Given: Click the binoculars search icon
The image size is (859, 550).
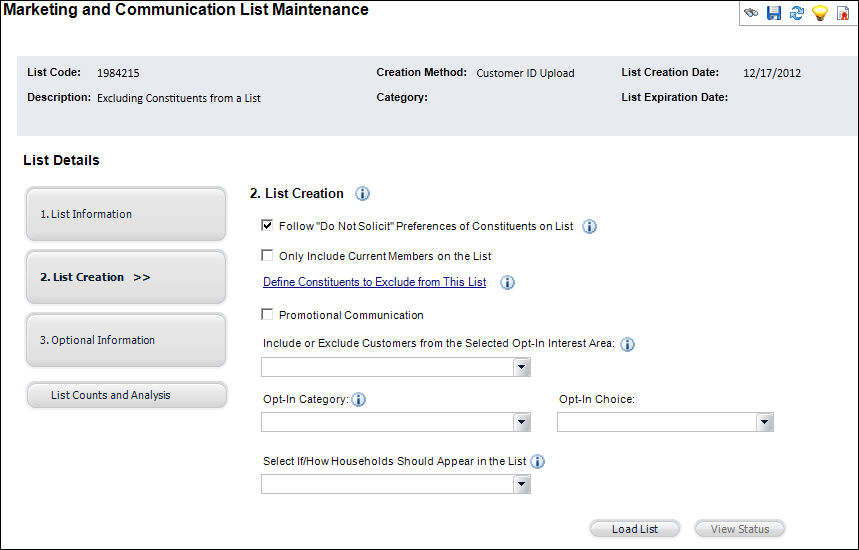Looking at the screenshot, I should (751, 13).
